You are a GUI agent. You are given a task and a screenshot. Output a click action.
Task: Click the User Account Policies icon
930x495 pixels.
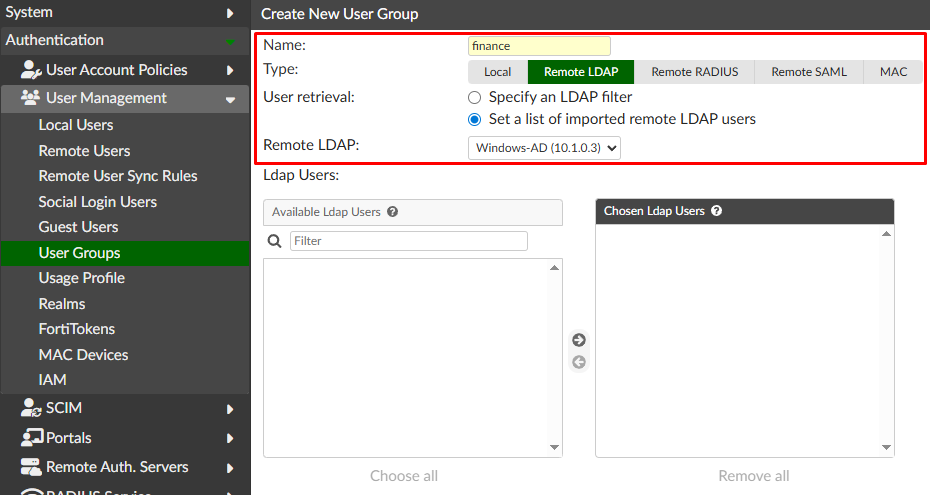click(x=31, y=70)
